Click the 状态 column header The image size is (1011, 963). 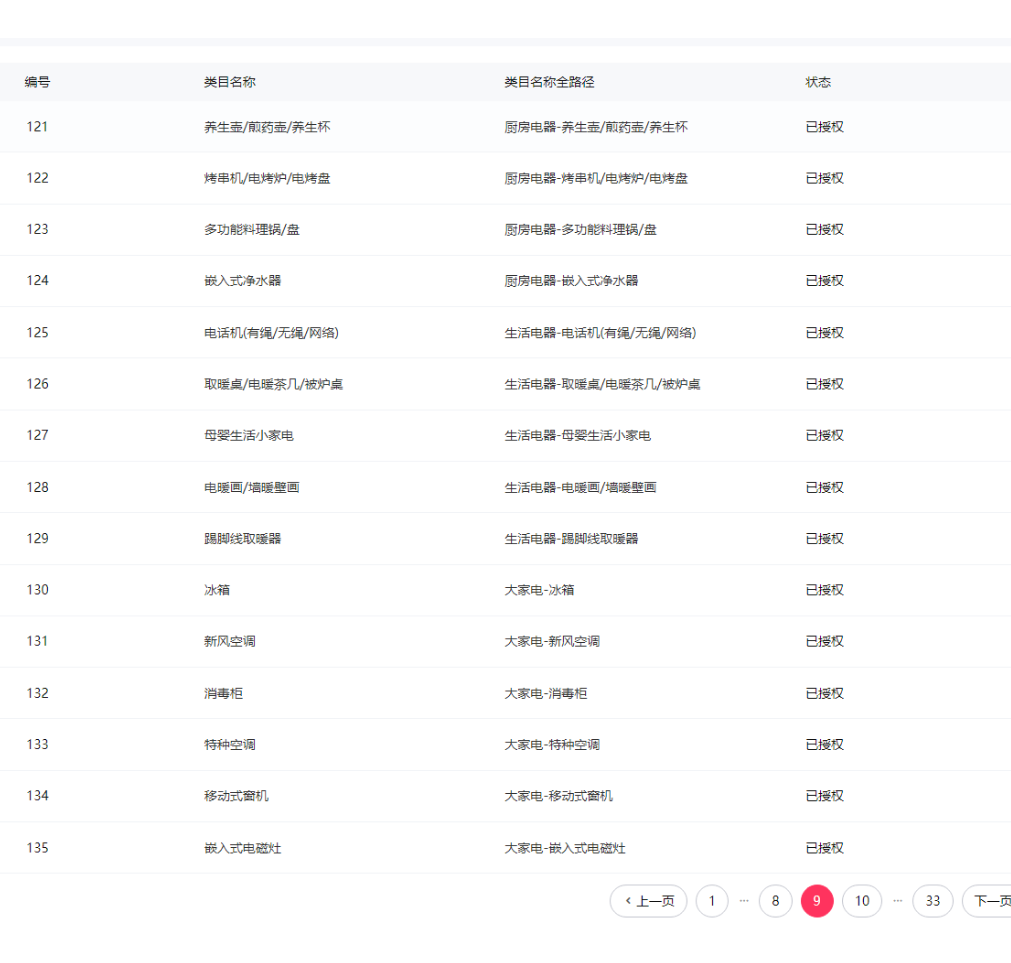coord(818,82)
